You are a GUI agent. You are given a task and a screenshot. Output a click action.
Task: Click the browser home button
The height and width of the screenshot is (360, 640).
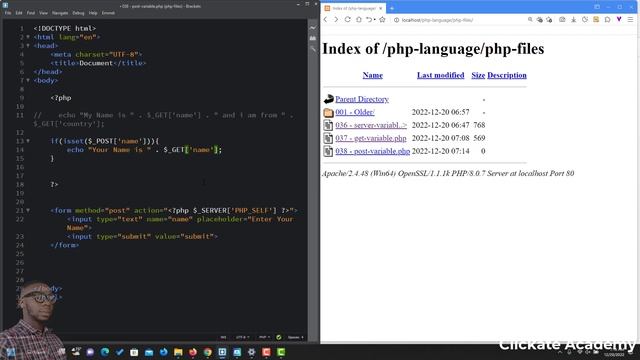(359, 20)
